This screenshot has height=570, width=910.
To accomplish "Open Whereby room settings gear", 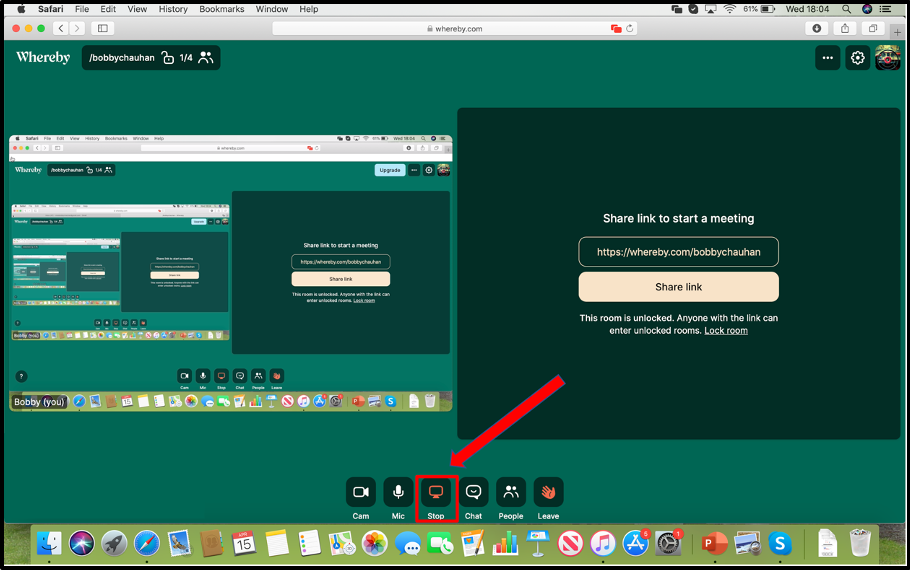I will click(858, 57).
